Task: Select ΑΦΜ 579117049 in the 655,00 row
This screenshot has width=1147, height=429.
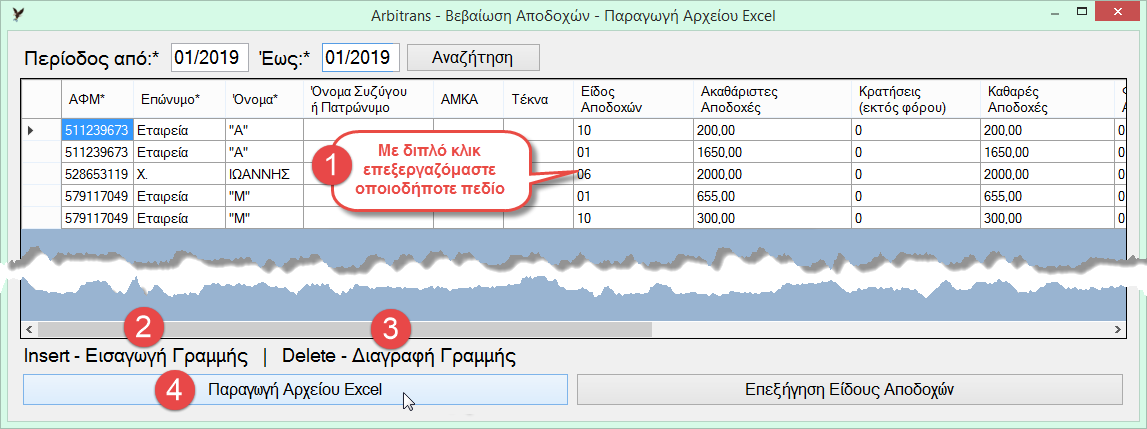Action: click(97, 196)
